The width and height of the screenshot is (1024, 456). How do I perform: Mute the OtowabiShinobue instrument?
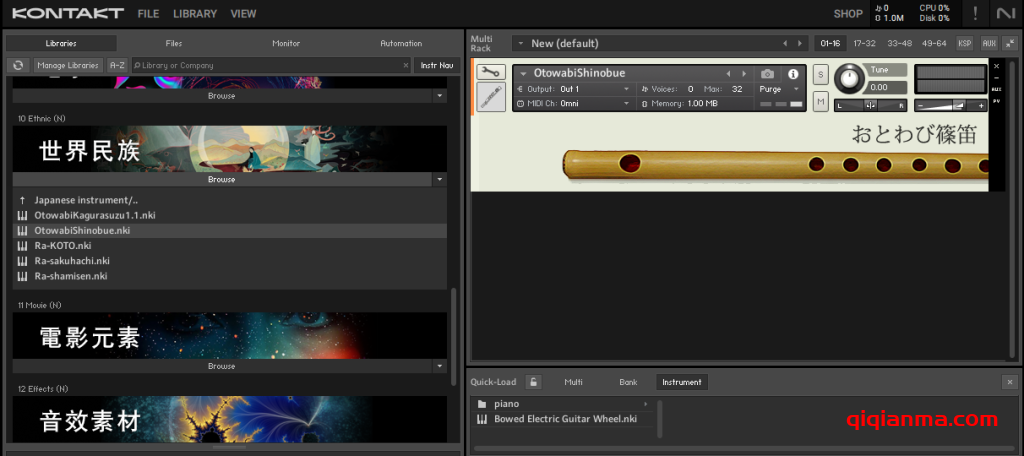tap(820, 102)
